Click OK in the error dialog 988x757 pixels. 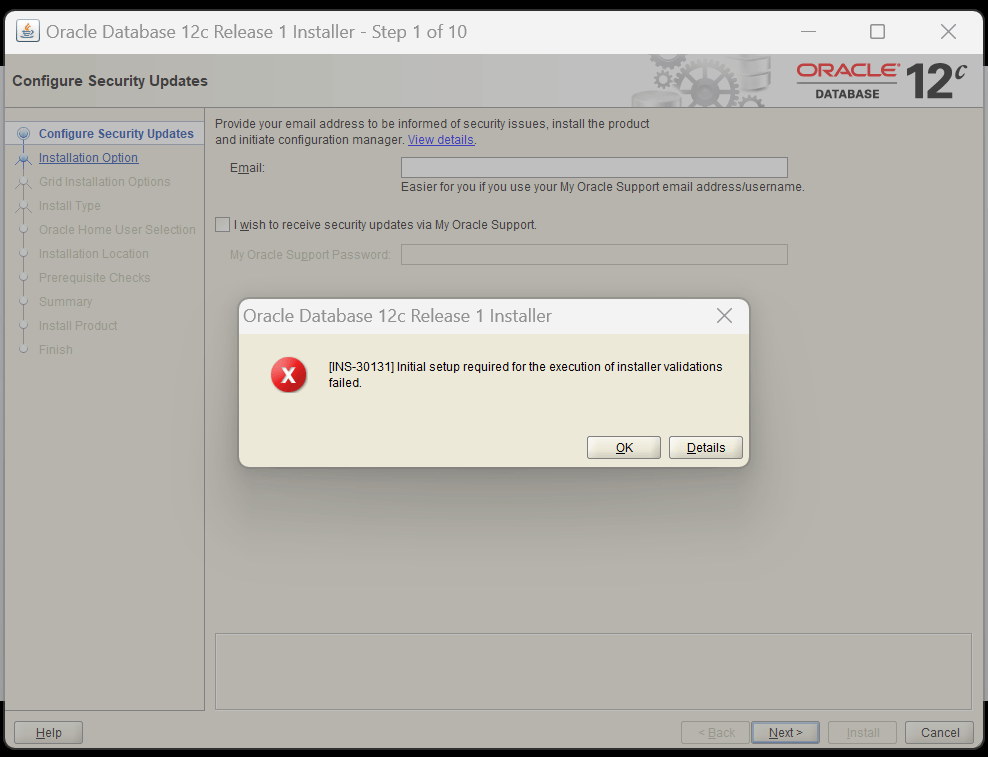623,448
